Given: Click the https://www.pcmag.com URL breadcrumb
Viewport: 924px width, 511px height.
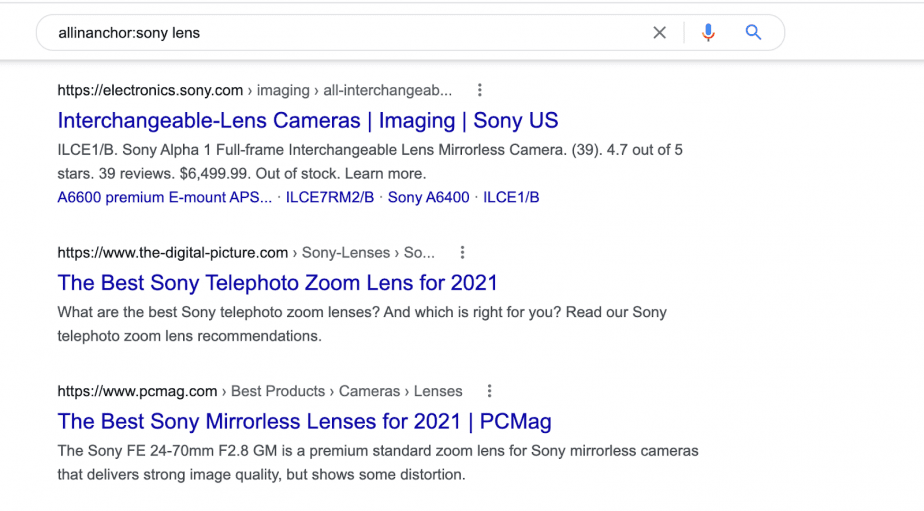Looking at the screenshot, I should tap(259, 391).
